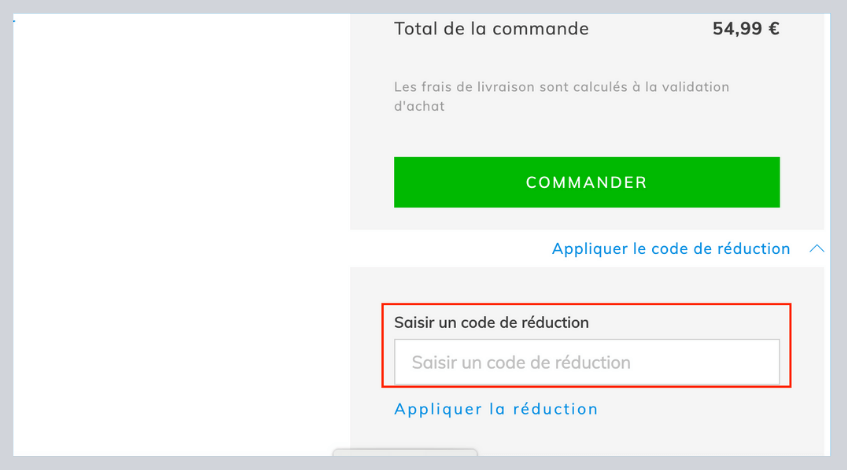This screenshot has width=847, height=470.
Task: Click the empty white panel on the left
Action: tap(180, 230)
